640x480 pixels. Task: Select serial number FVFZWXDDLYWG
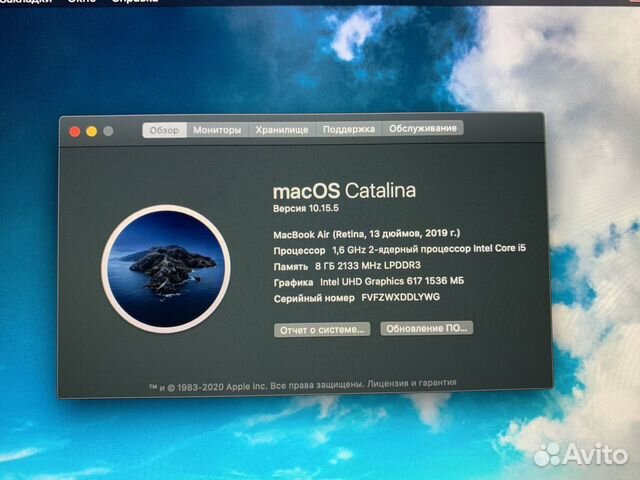point(400,297)
